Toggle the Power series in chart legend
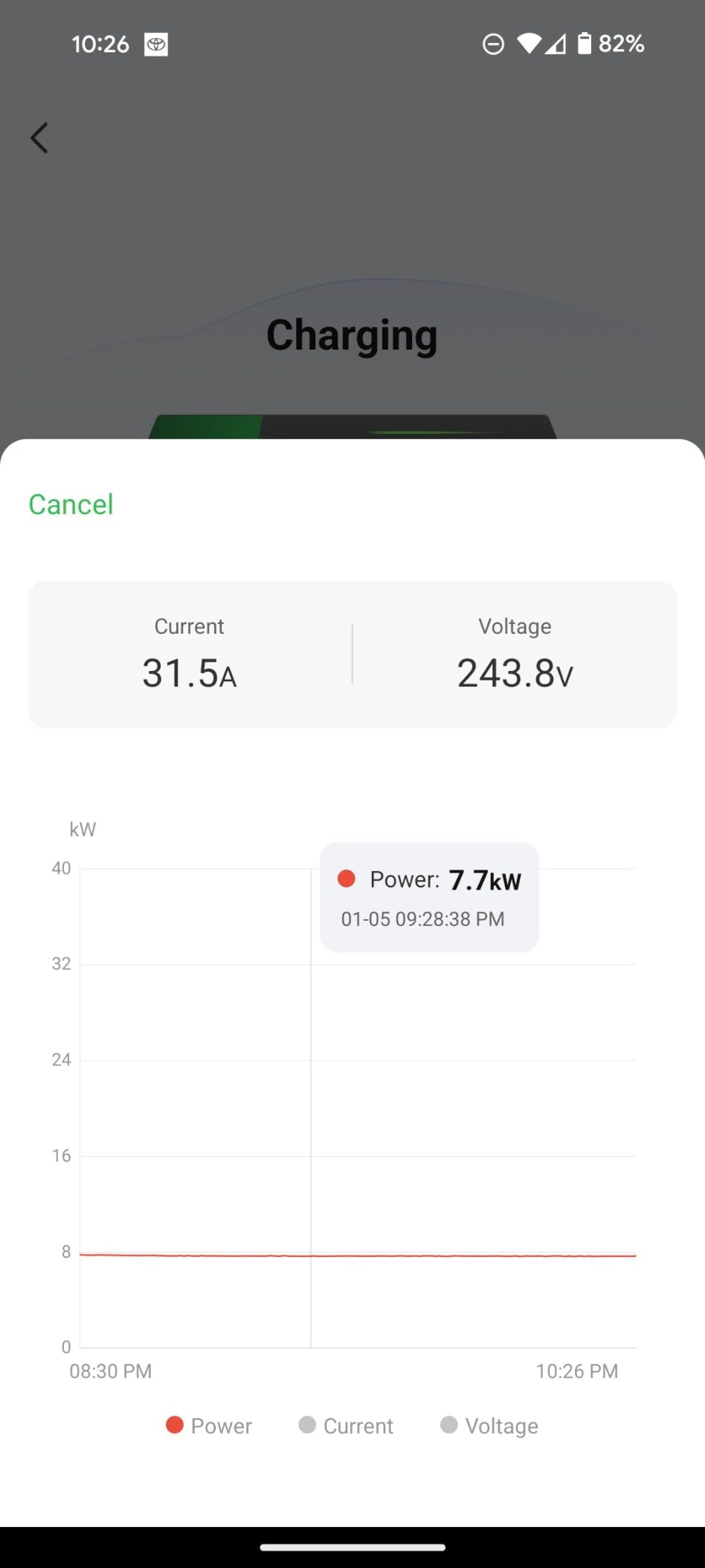 pyautogui.click(x=209, y=1425)
